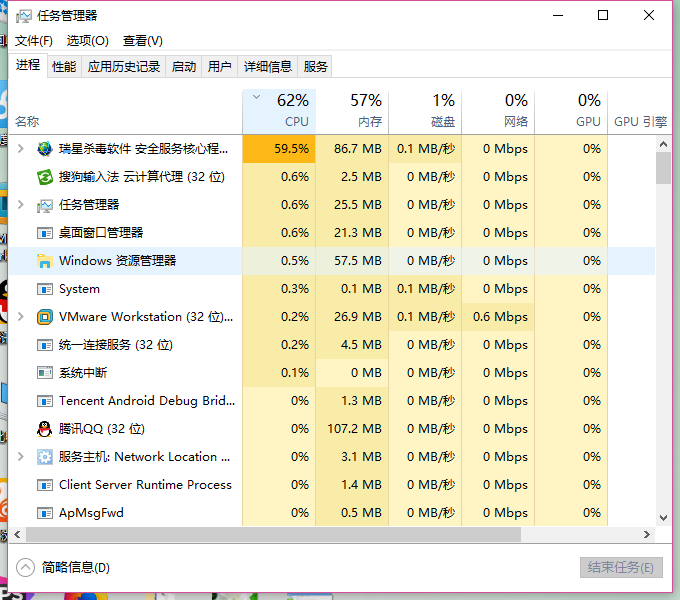Click the Windows 资源管理器 folder icon
This screenshot has height=600, width=680.
45,261
